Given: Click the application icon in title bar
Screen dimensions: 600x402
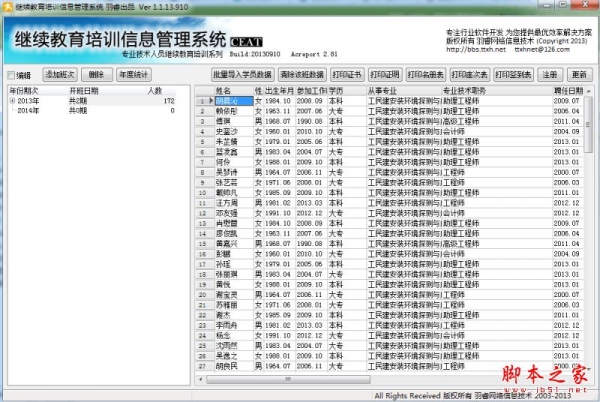Looking at the screenshot, I should (8, 7).
